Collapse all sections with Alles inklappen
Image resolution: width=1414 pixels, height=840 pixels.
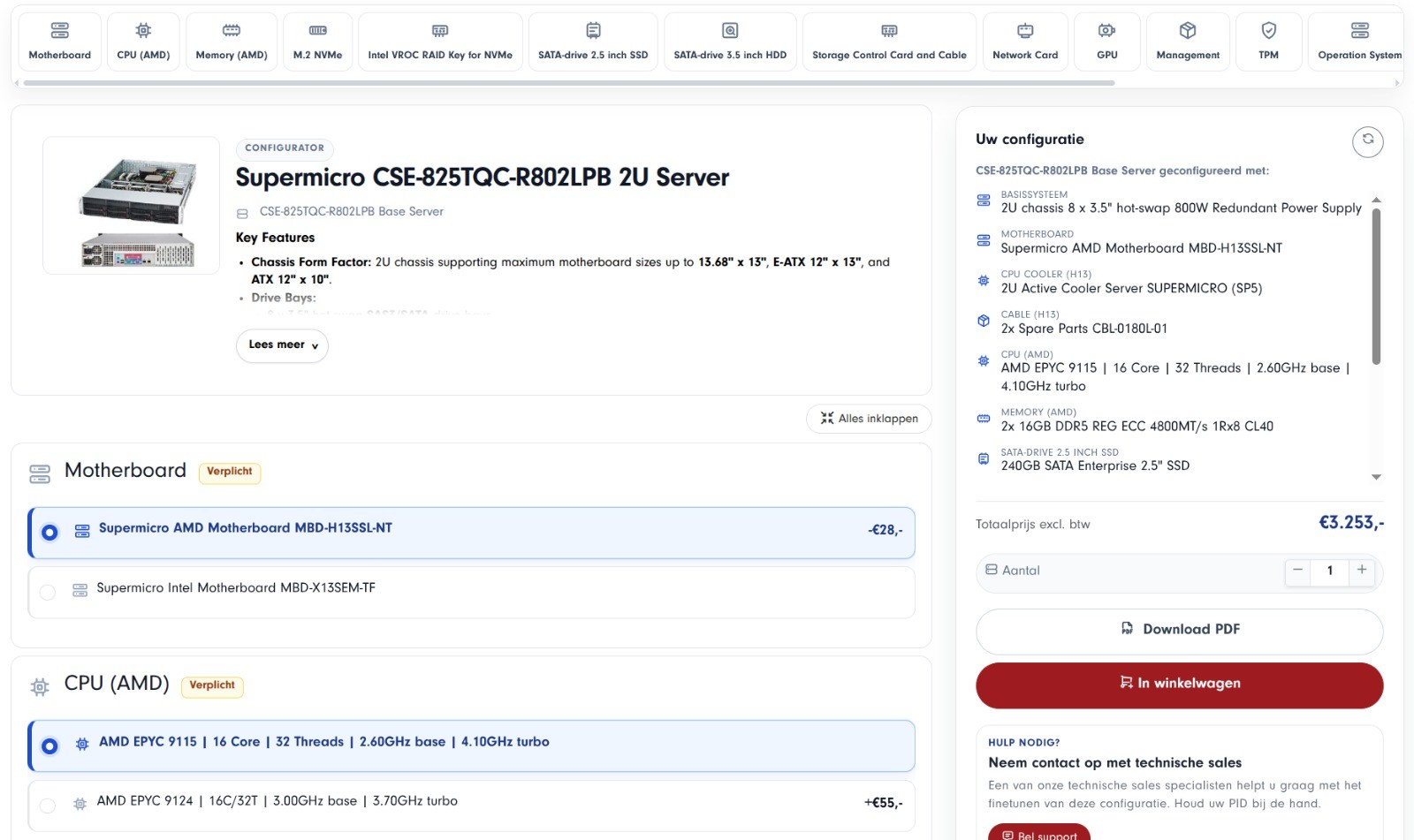click(x=869, y=419)
